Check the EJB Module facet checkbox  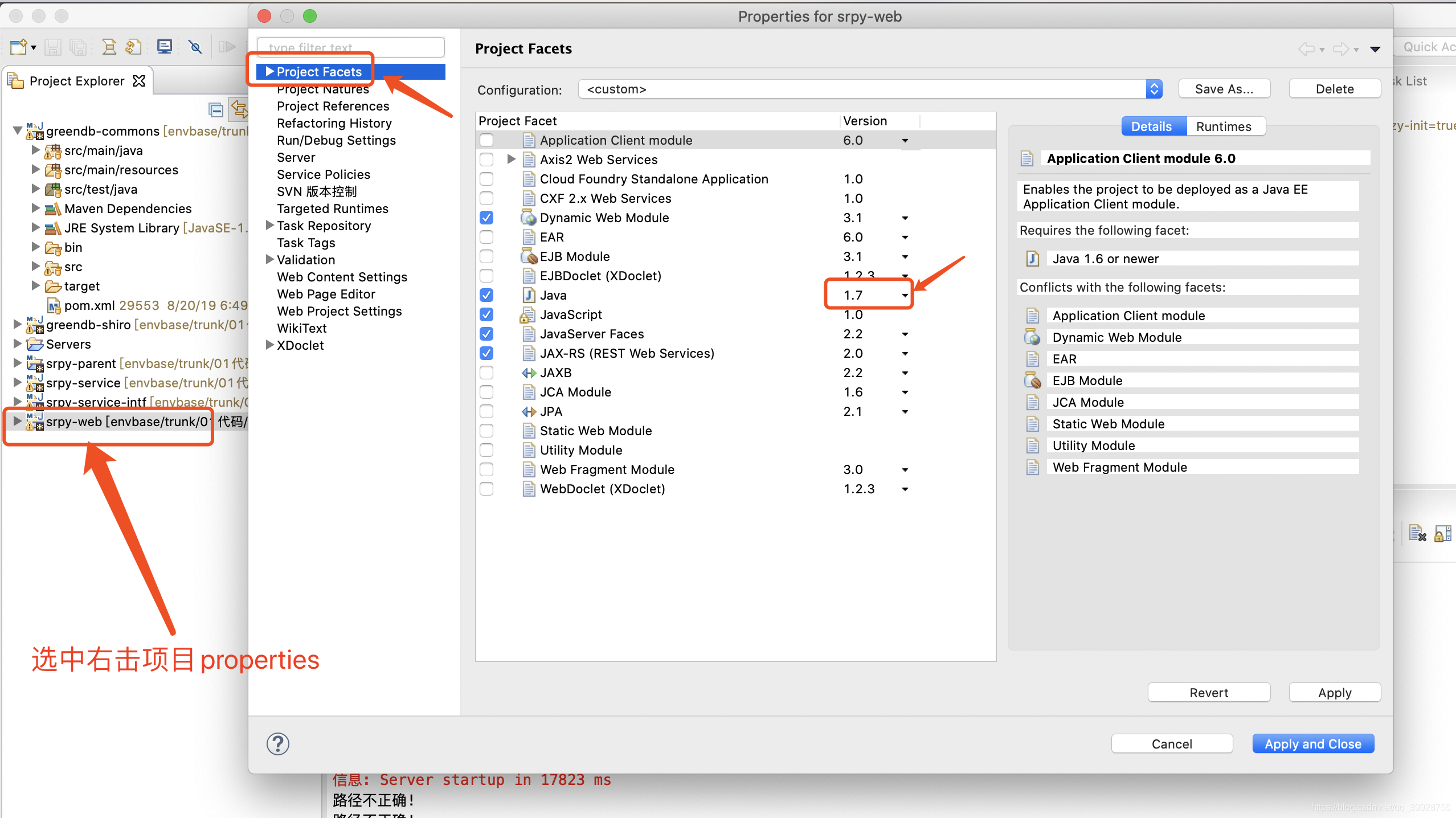(x=486, y=256)
